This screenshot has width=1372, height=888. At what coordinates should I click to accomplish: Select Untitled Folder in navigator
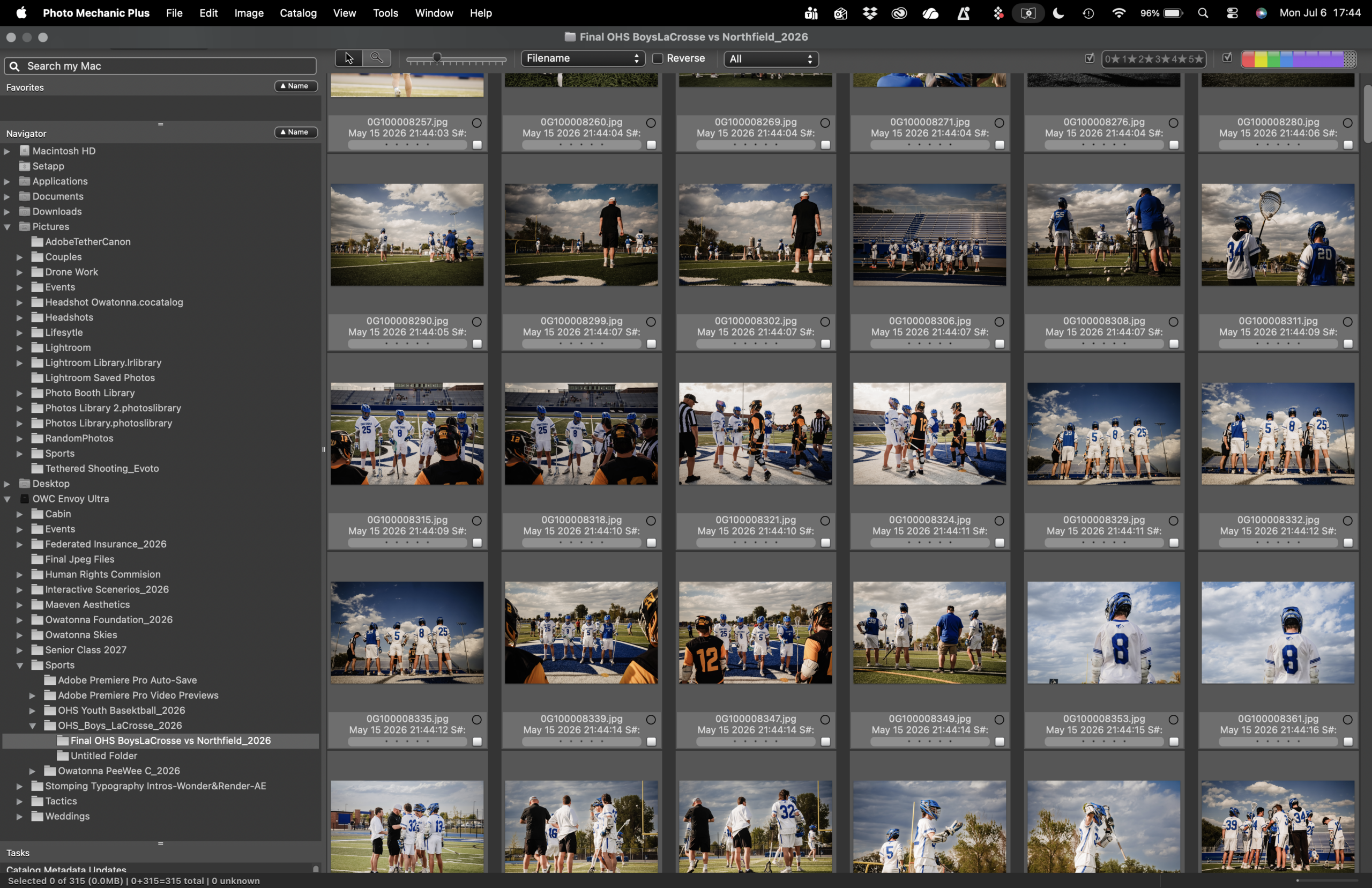(x=104, y=756)
